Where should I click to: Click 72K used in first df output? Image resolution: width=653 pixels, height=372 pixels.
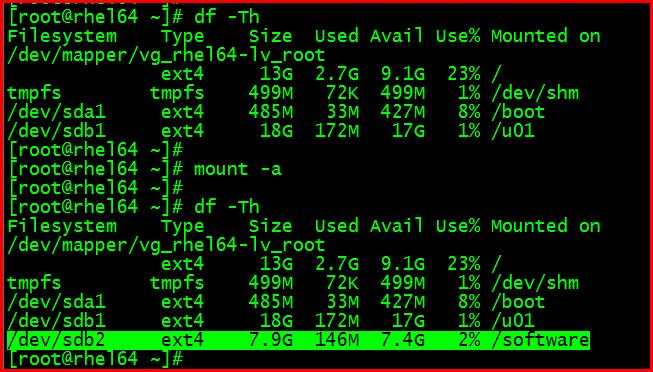(x=342, y=94)
